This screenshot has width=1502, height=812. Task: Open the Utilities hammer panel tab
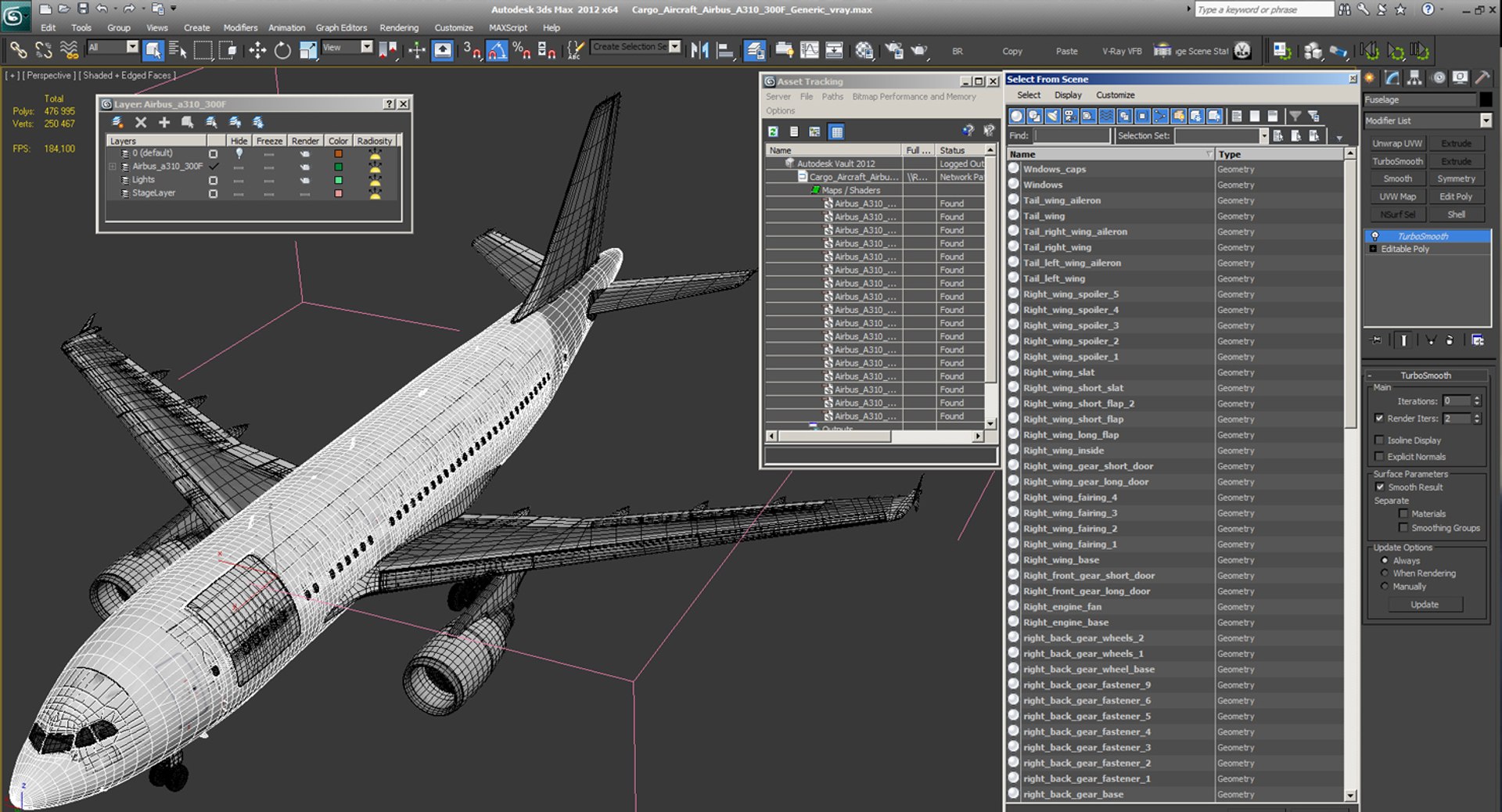point(1482,77)
